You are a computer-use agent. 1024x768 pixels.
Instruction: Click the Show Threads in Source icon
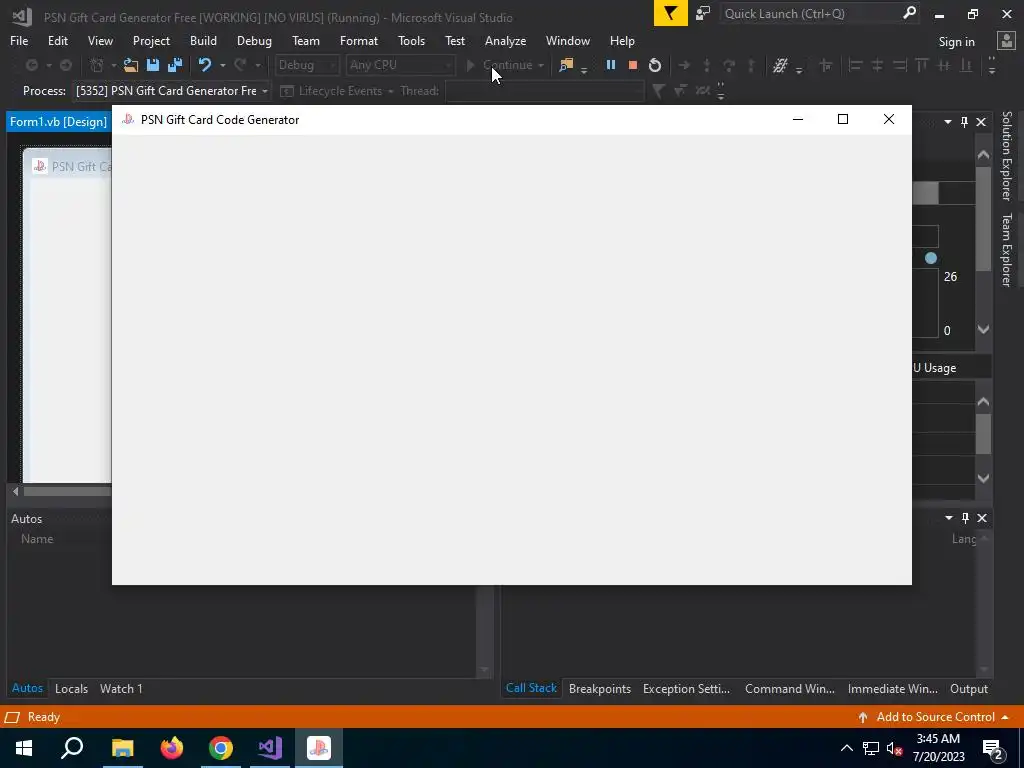(x=780, y=65)
